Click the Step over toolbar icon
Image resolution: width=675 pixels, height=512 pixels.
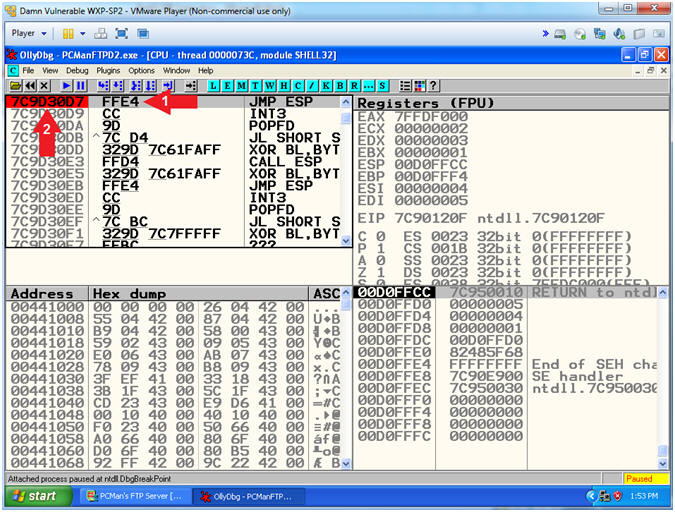tap(118, 86)
